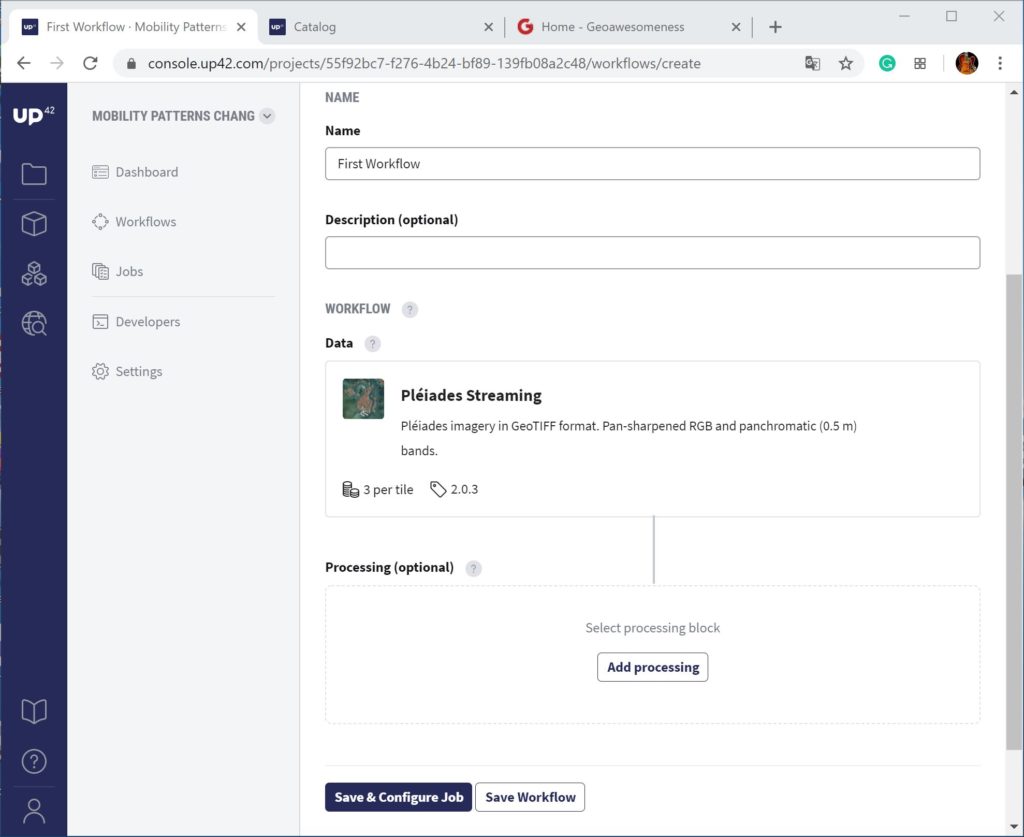This screenshot has width=1024, height=837.
Task: Switch to Home - Geoawesomeness tab
Action: click(x=627, y=27)
